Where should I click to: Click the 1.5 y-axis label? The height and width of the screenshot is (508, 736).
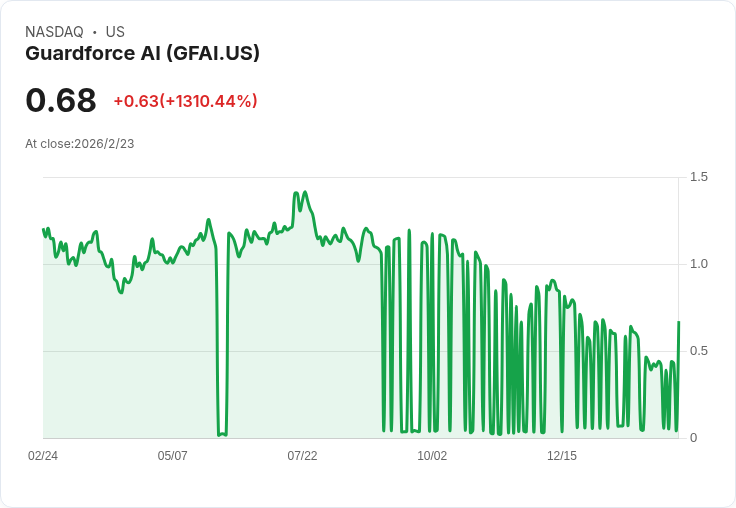(x=699, y=177)
